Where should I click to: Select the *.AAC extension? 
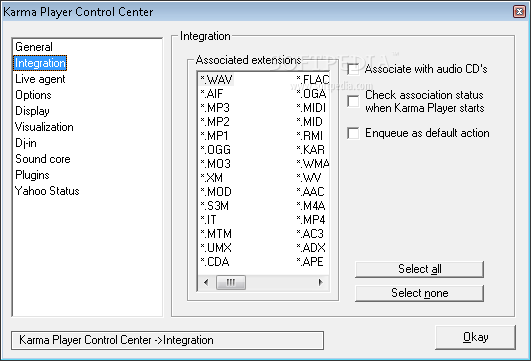click(x=310, y=192)
